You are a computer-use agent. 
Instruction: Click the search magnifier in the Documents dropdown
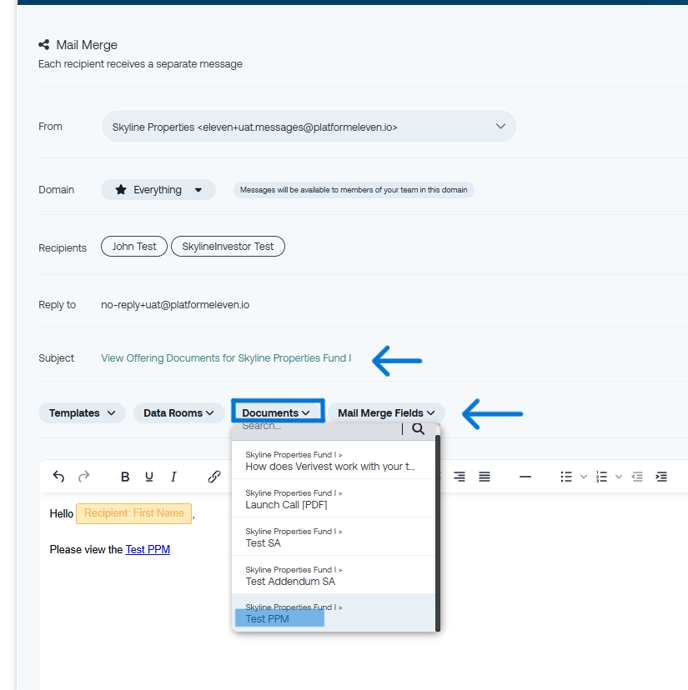[x=418, y=429]
